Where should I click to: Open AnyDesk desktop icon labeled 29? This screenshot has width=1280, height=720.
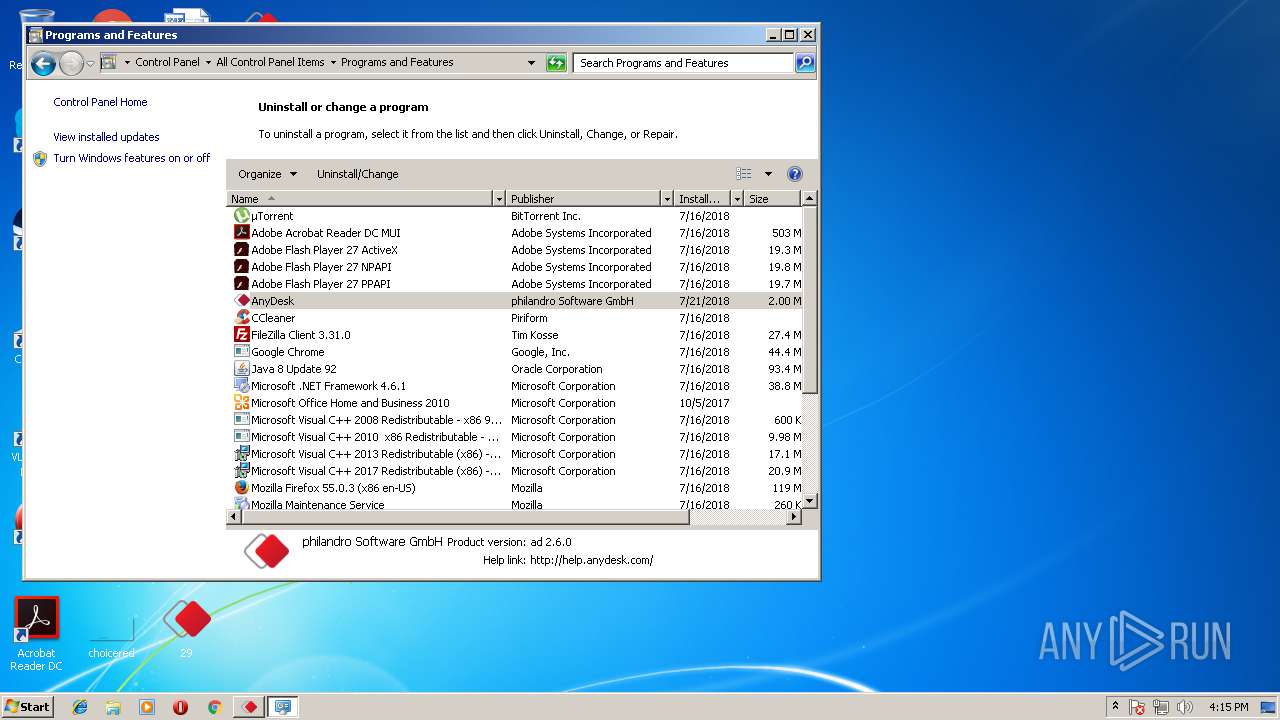coord(187,629)
